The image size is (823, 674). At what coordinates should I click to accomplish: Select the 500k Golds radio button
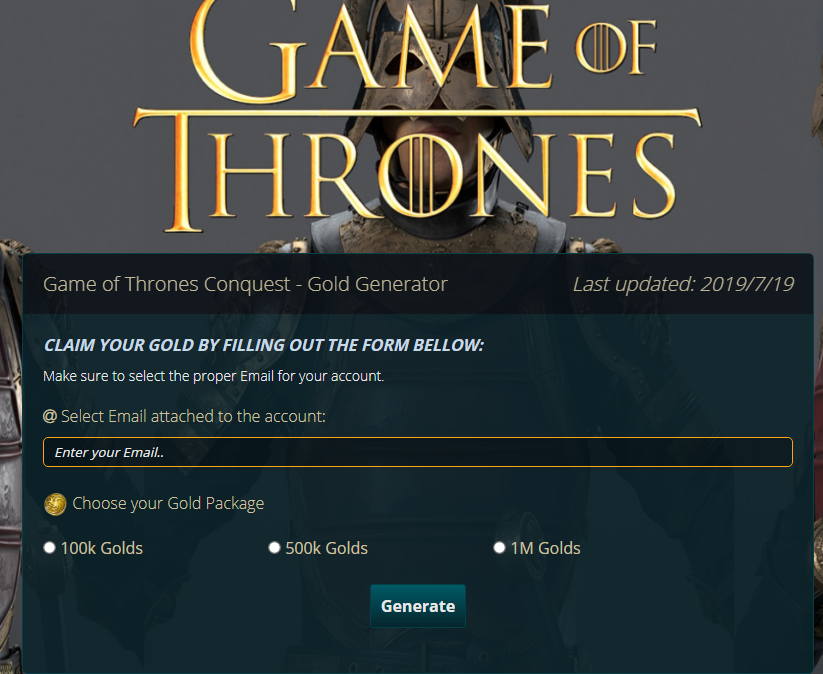[274, 548]
